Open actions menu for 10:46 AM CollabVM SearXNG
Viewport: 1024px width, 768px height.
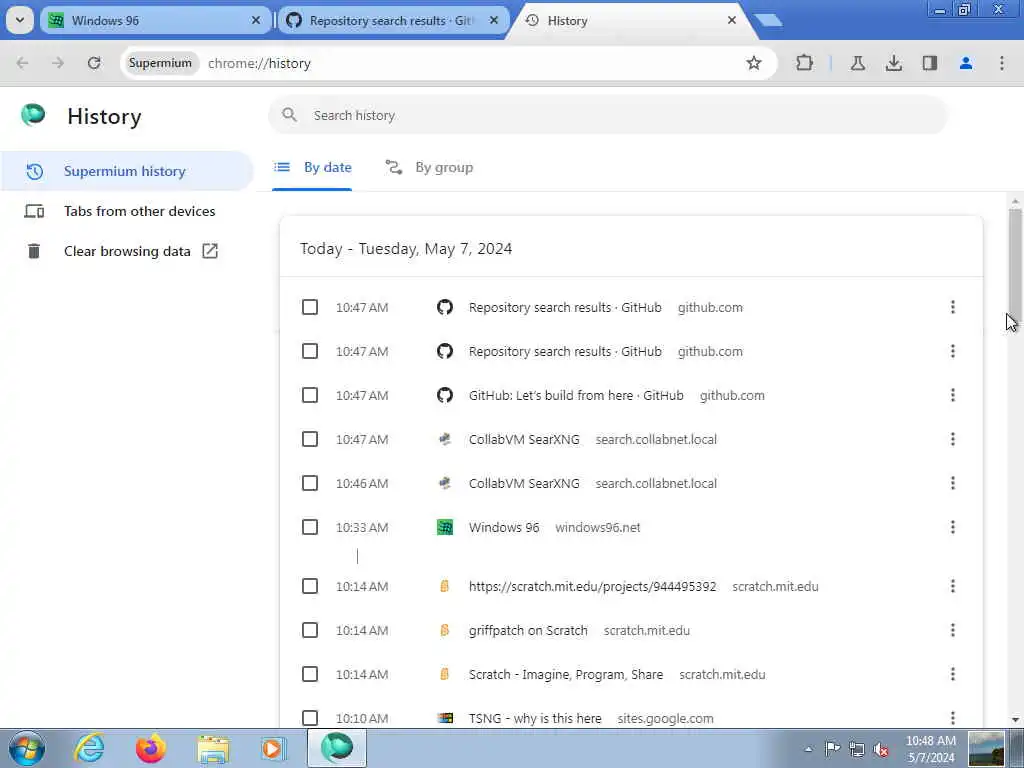point(953,483)
